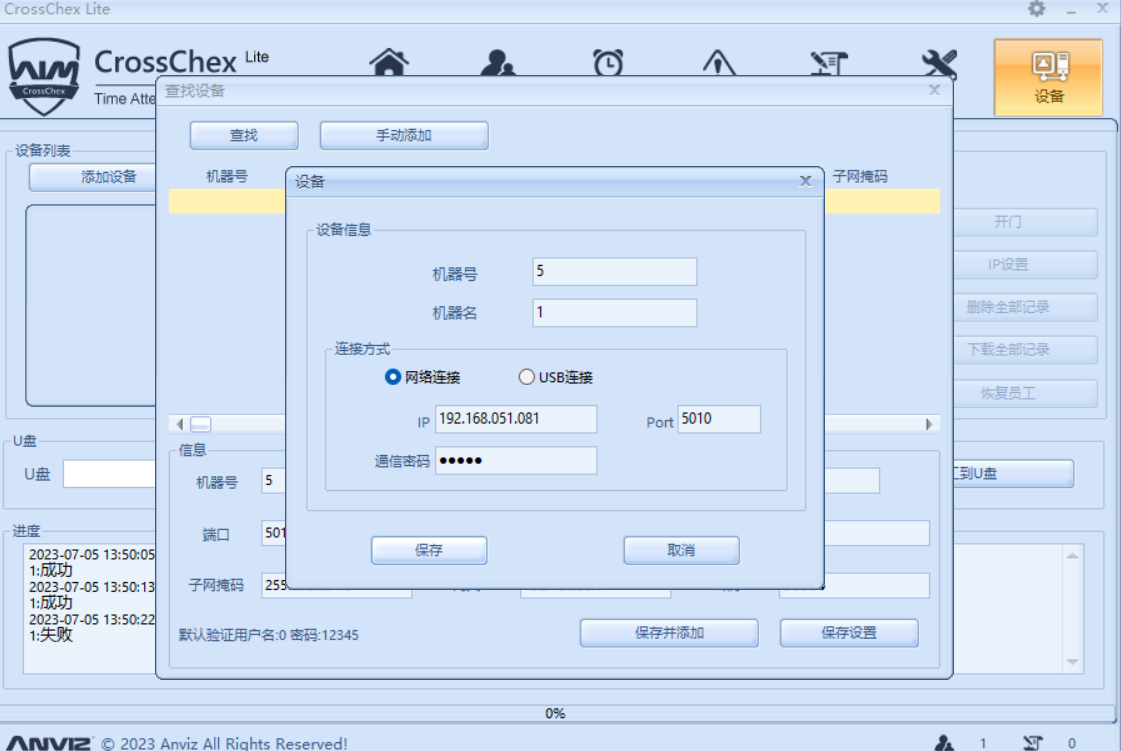Click the 下载全部记录 button
1121x751 pixels.
(1025, 350)
